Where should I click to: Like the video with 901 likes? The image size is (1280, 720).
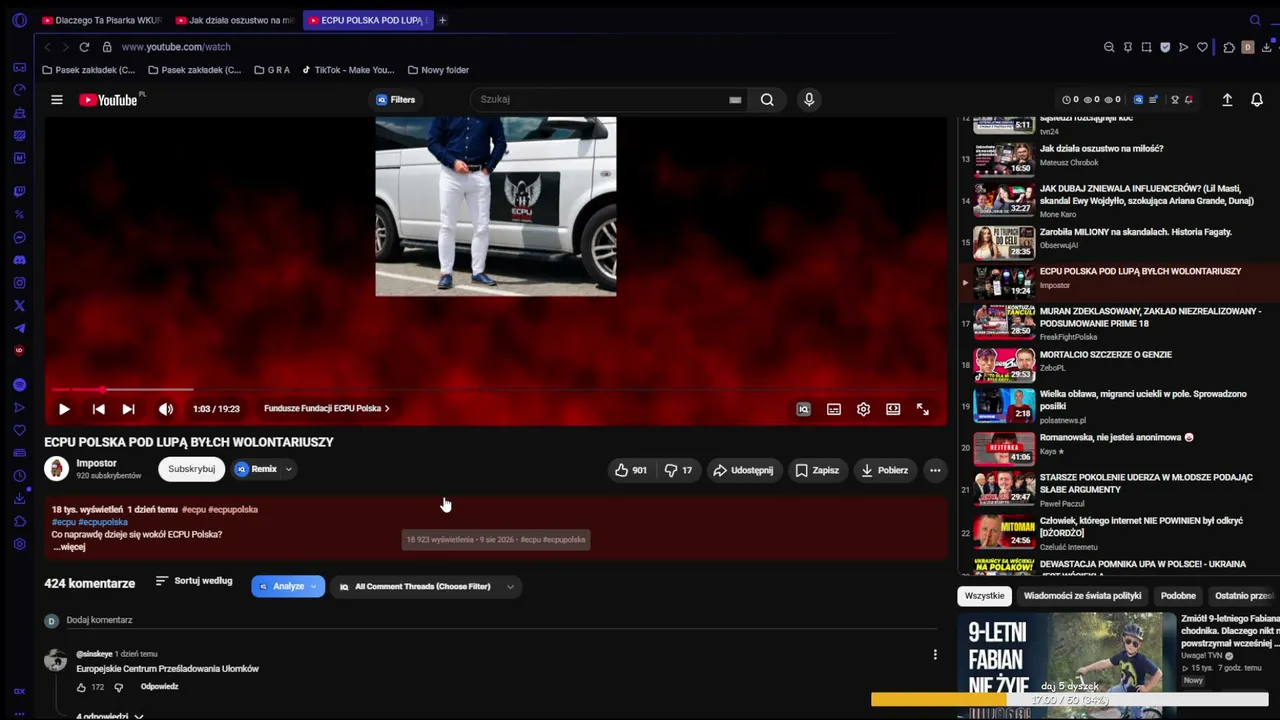pyautogui.click(x=631, y=470)
